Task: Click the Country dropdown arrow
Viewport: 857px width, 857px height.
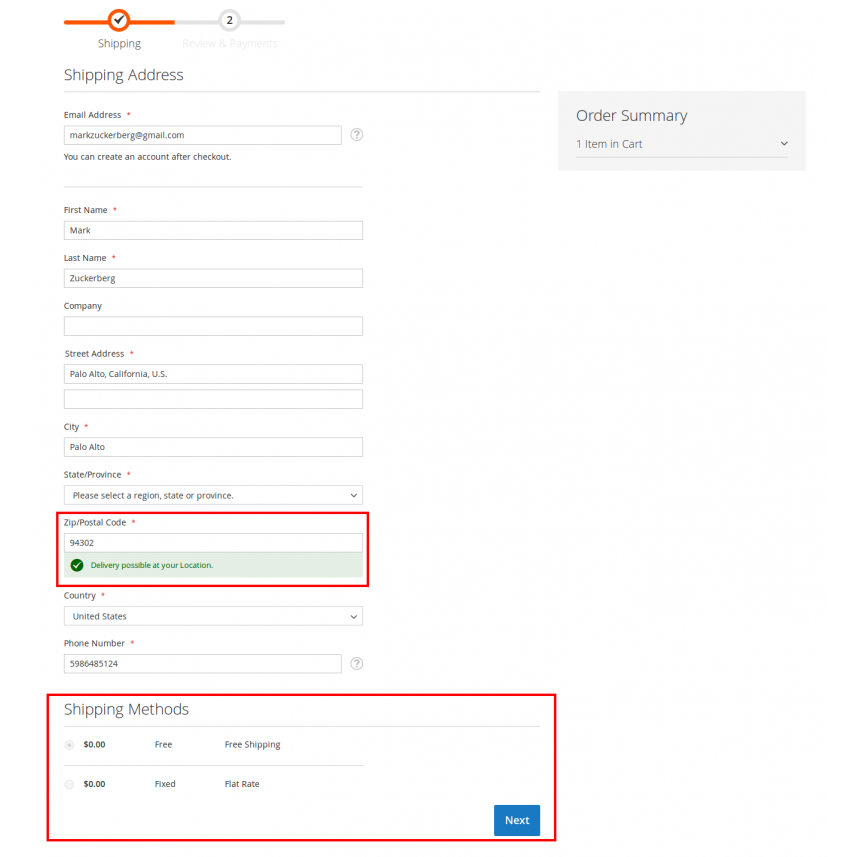Action: pos(353,616)
